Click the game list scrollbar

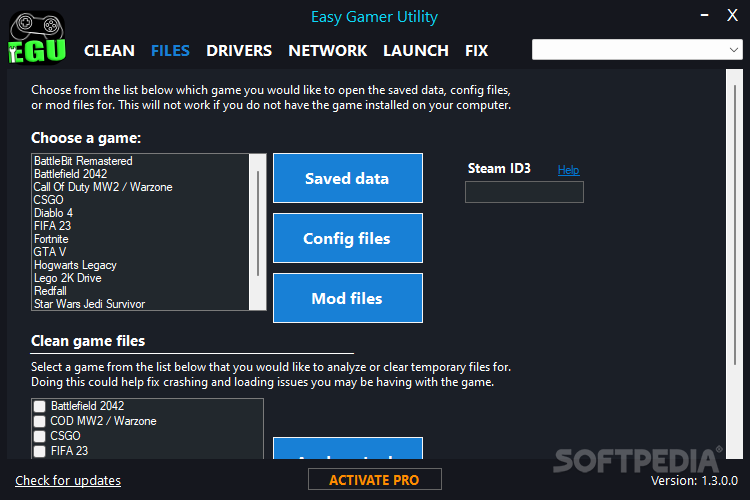pos(258,232)
